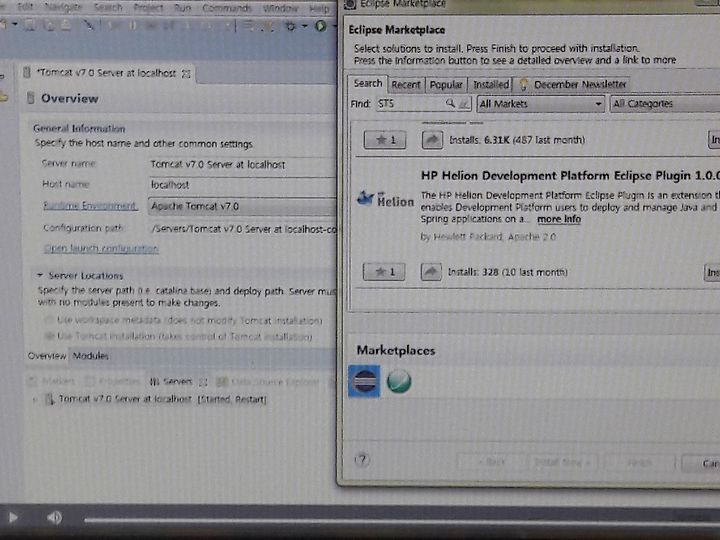Toggle the video volume speaker icon
This screenshot has height=540, width=720.
[x=54, y=518]
